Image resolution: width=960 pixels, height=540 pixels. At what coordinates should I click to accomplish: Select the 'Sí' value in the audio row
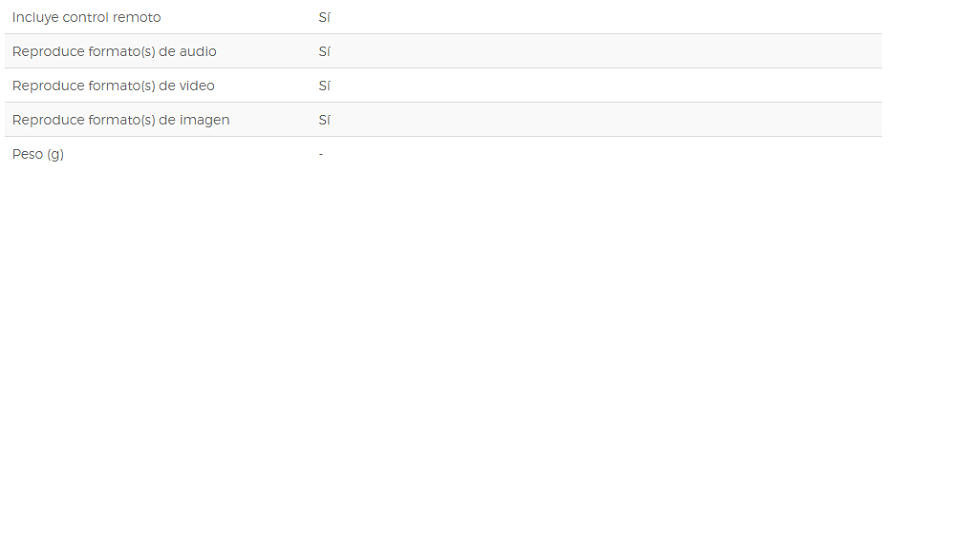324,51
